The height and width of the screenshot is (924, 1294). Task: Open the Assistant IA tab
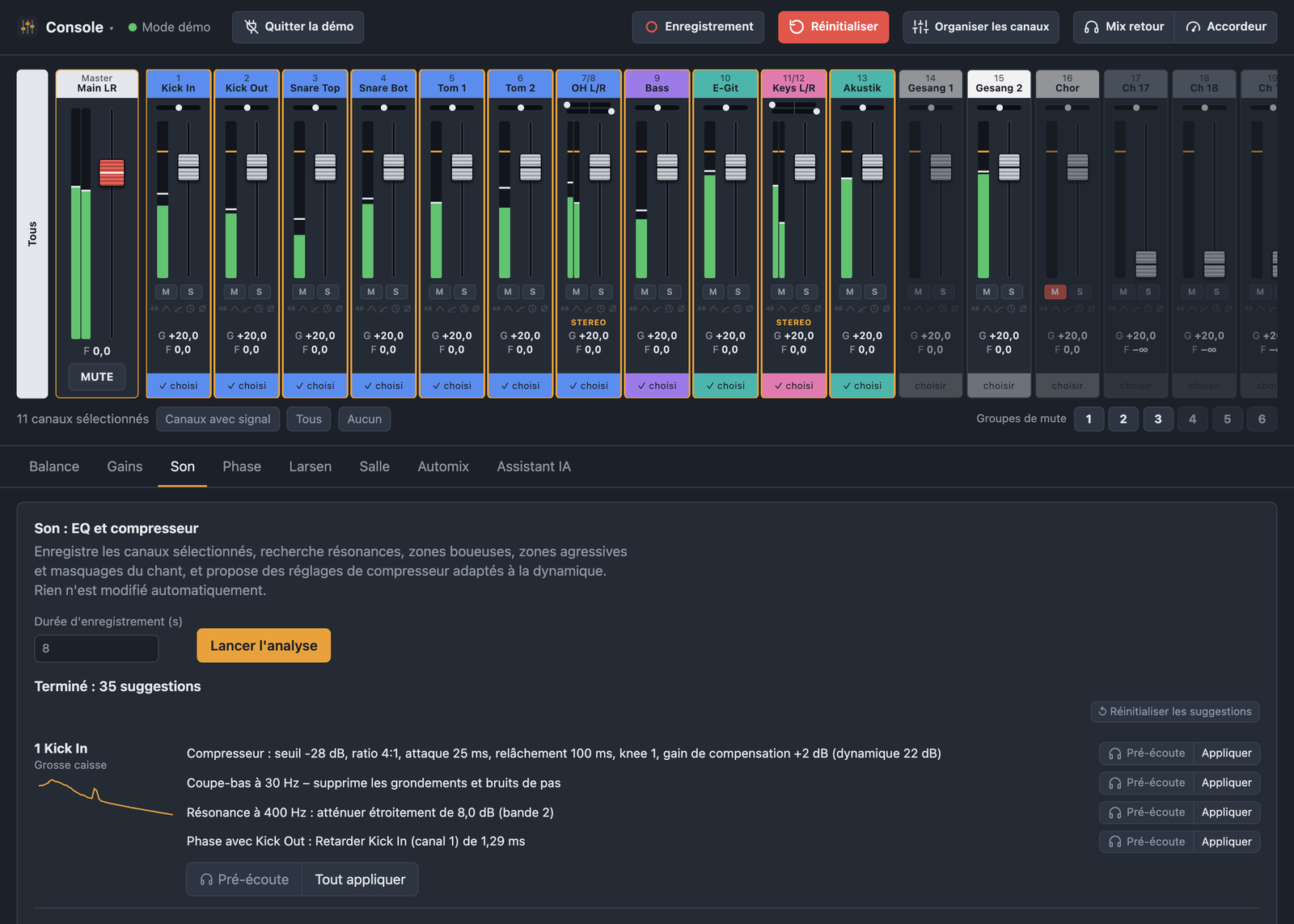tap(534, 466)
